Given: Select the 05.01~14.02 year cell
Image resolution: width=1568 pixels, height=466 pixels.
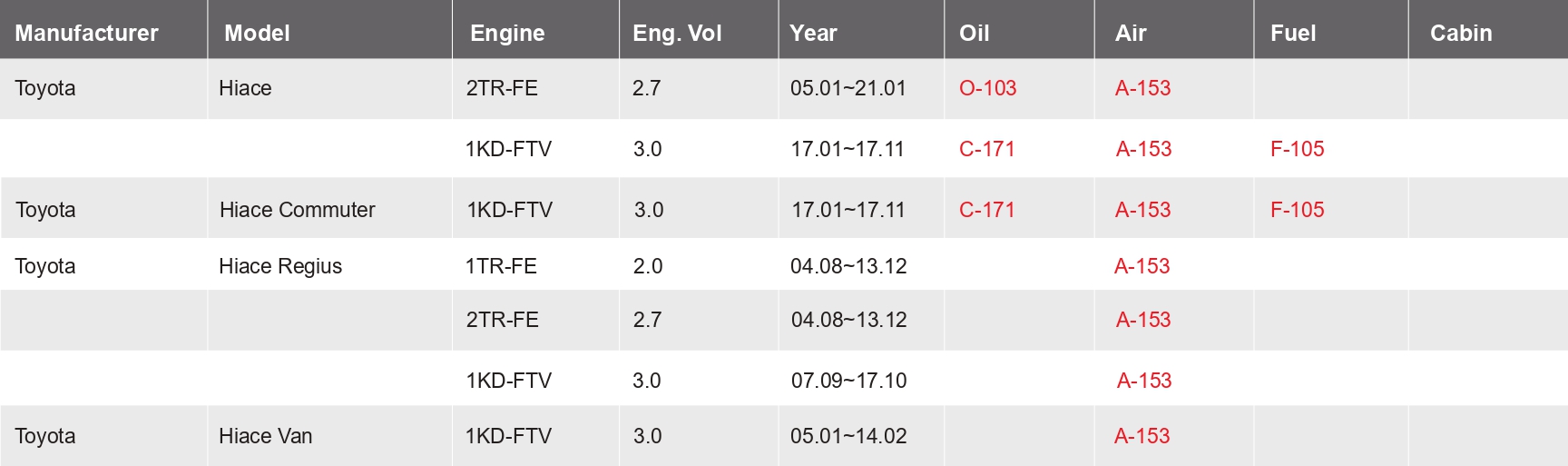Looking at the screenshot, I should point(848,436).
